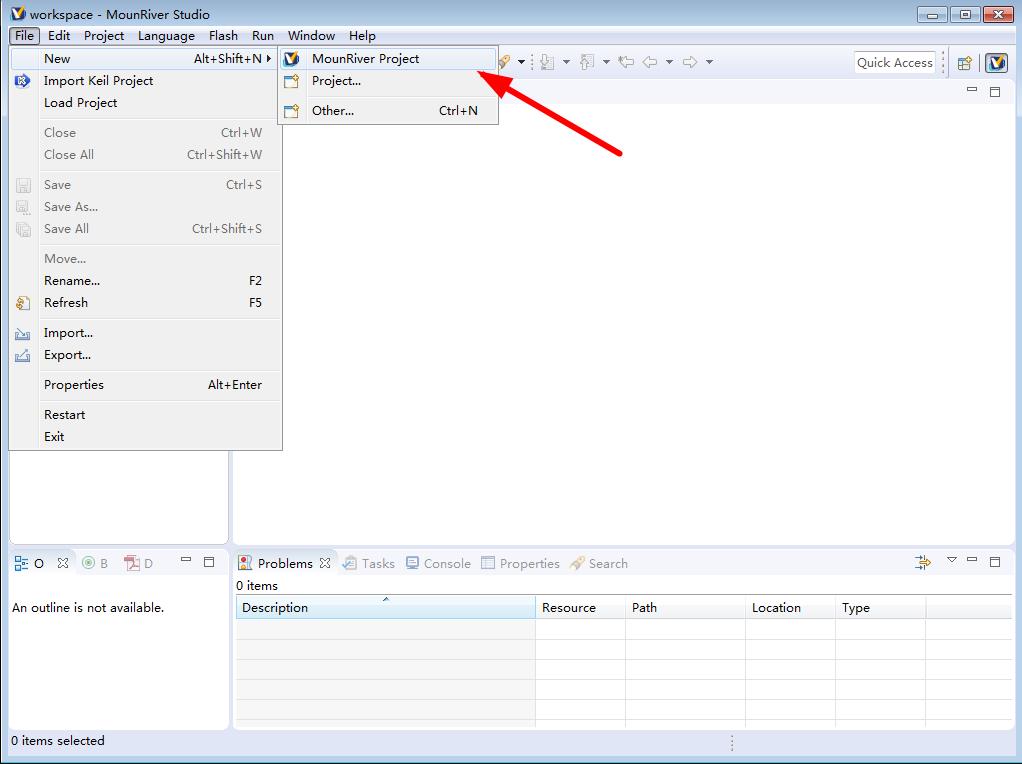Select Export... in the File menu

[x=145, y=355]
